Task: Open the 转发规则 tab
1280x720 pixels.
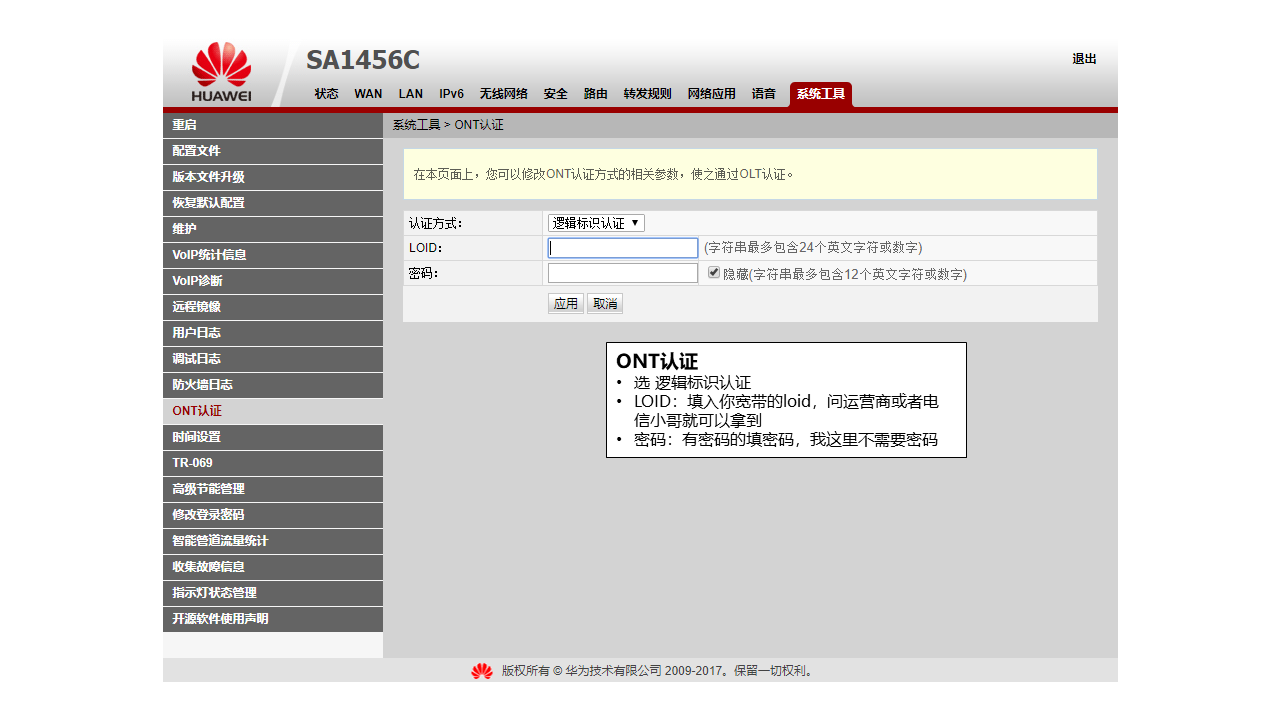Action: coord(647,94)
